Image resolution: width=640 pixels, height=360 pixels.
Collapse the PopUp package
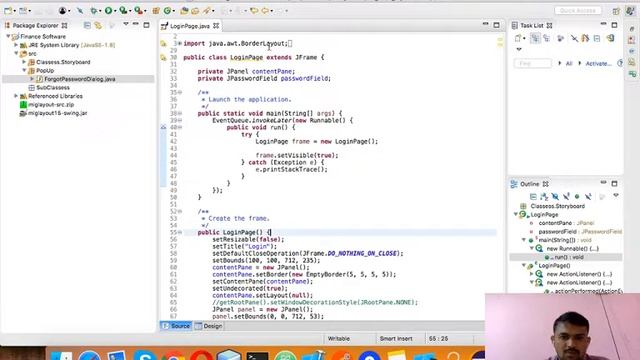(24, 70)
